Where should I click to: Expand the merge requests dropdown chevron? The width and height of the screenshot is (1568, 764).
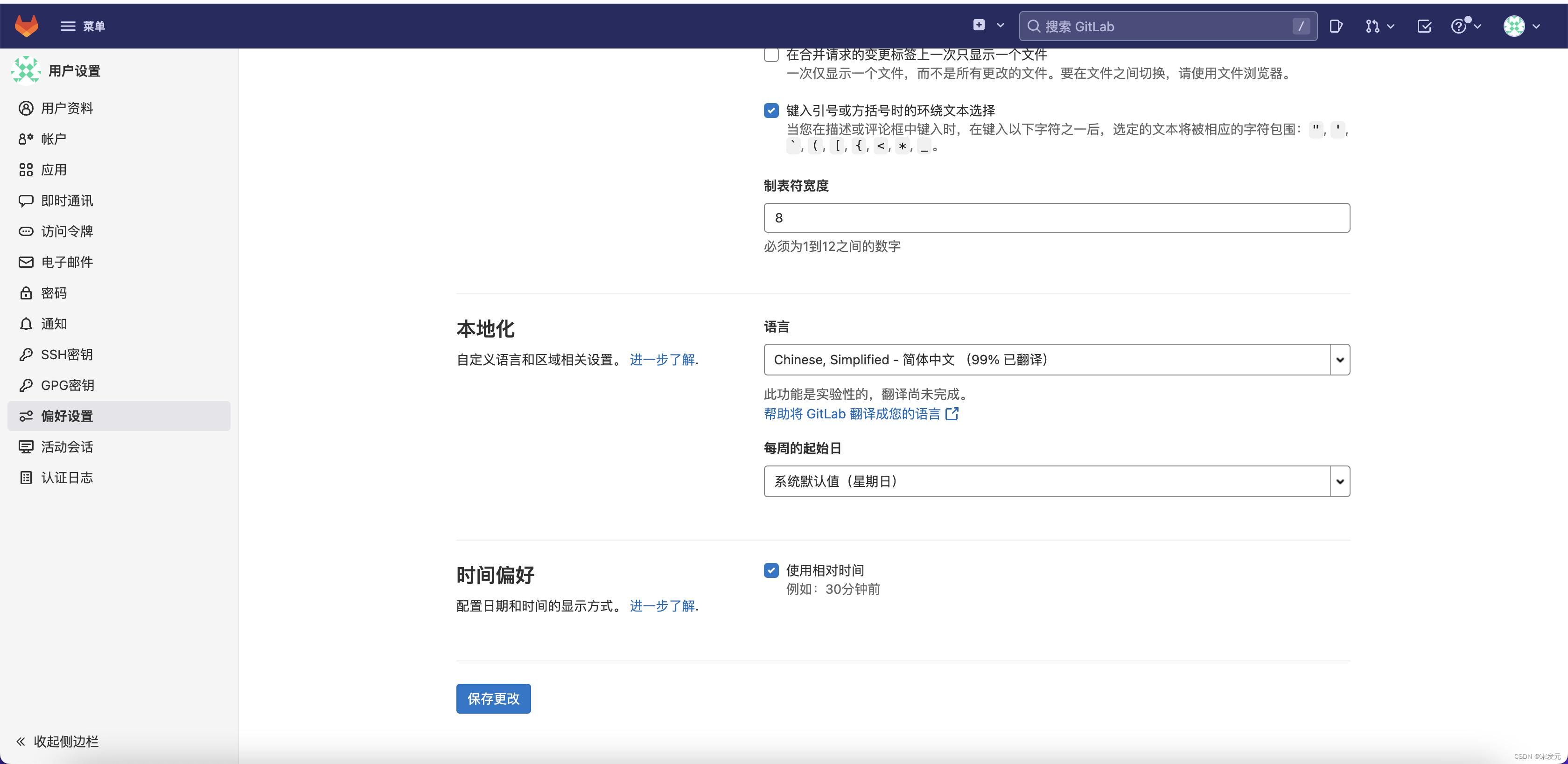(1391, 27)
